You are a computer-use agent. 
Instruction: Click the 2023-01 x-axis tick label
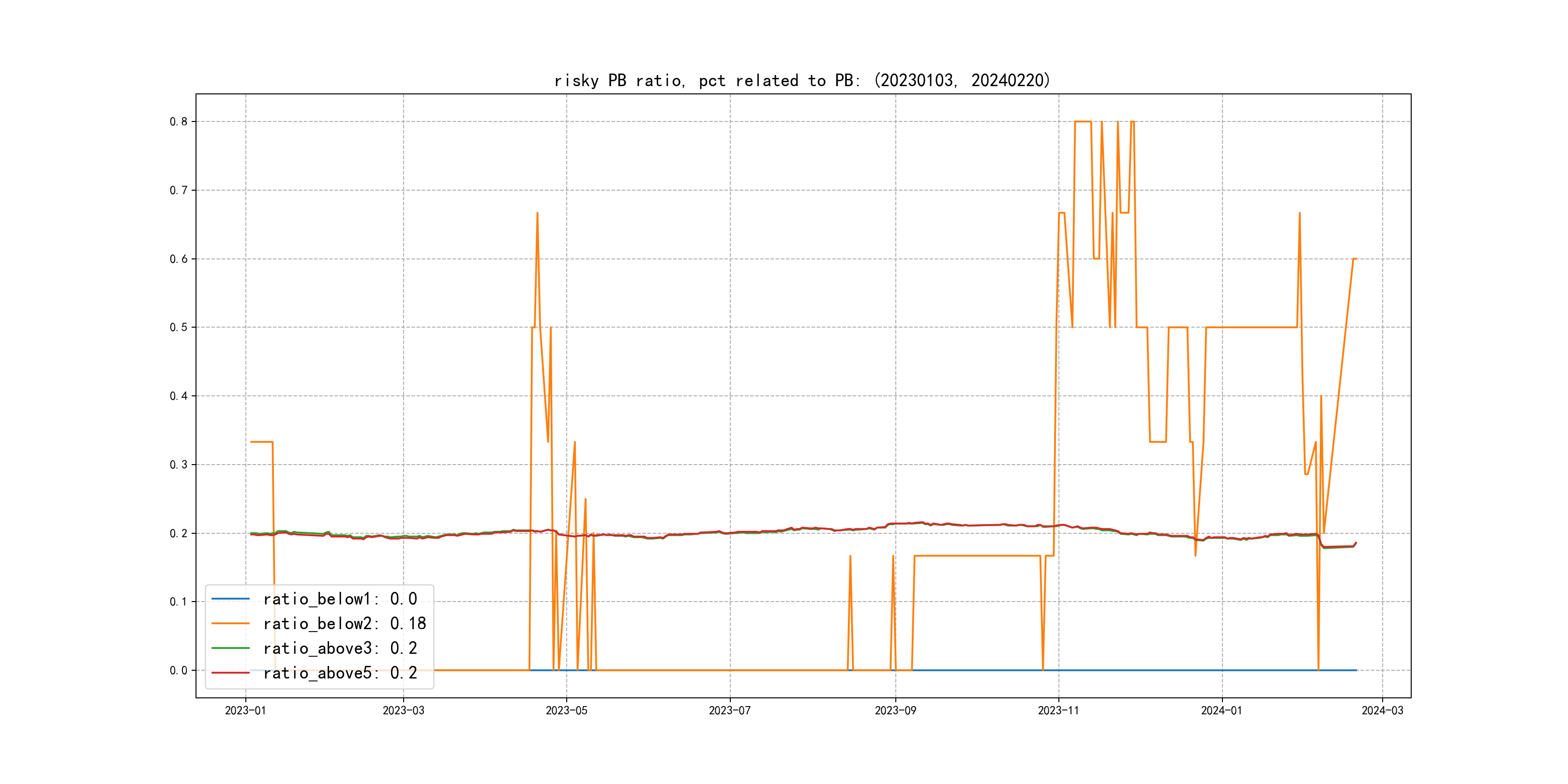click(245, 710)
